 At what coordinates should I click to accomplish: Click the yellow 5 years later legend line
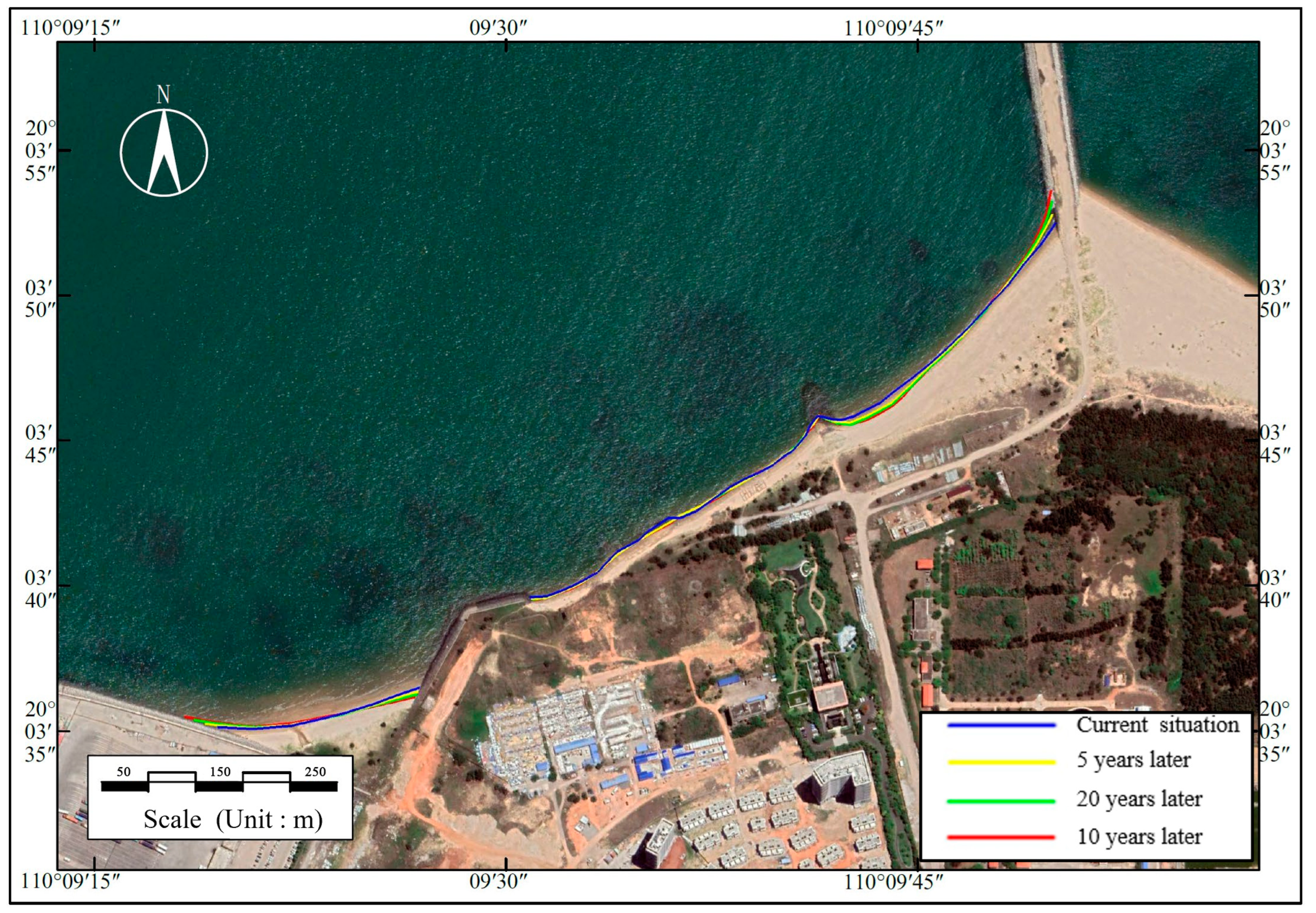pyautogui.click(x=1001, y=762)
